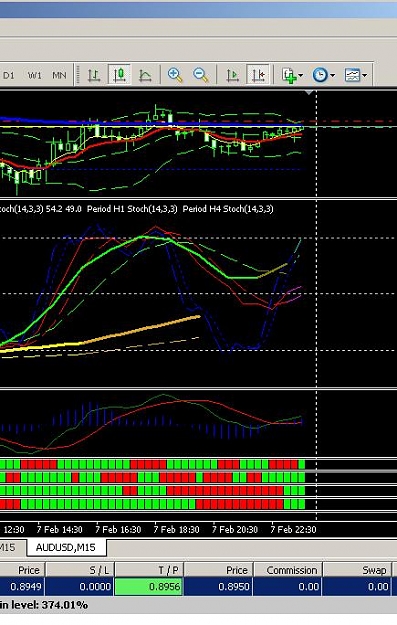The width and height of the screenshot is (397, 625).
Task: Click the chart shift triangle marker
Action: [x=309, y=92]
